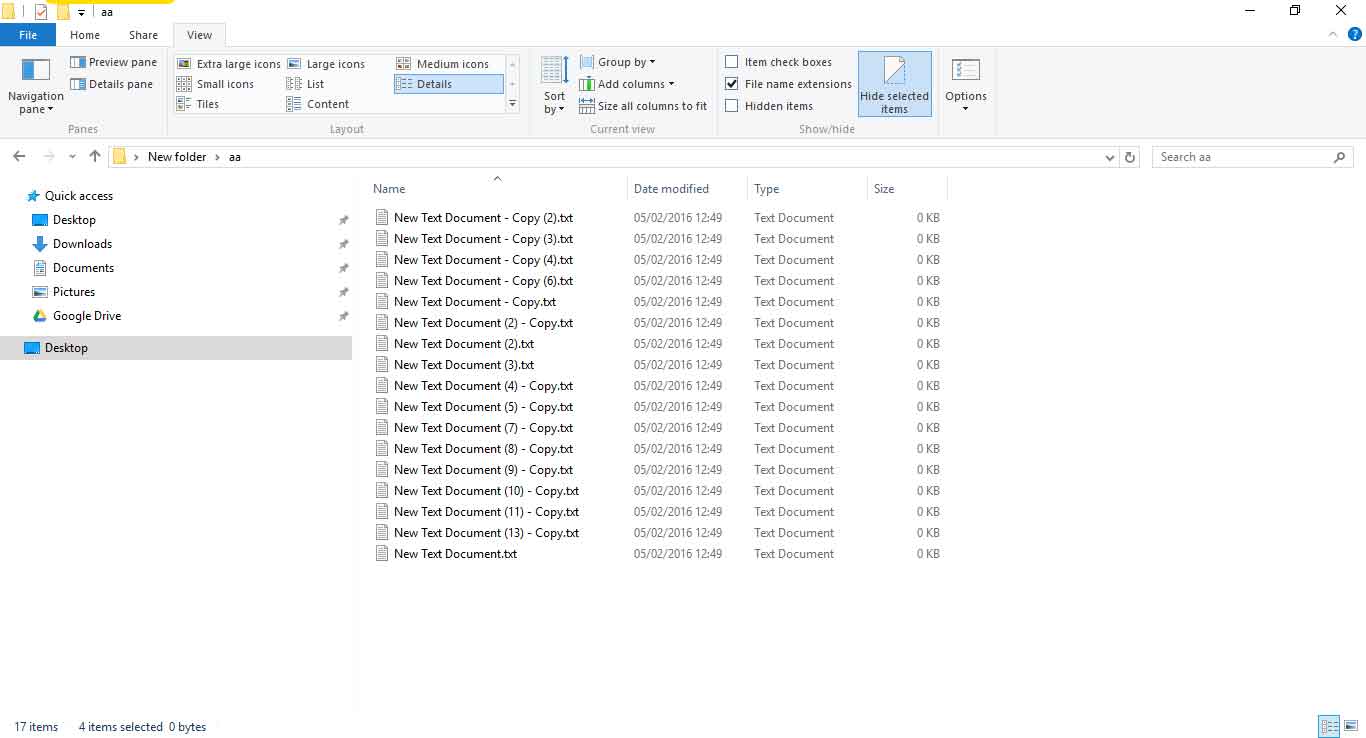This screenshot has width=1366, height=738.
Task: Switch to the Share ribbon tab
Action: [143, 35]
